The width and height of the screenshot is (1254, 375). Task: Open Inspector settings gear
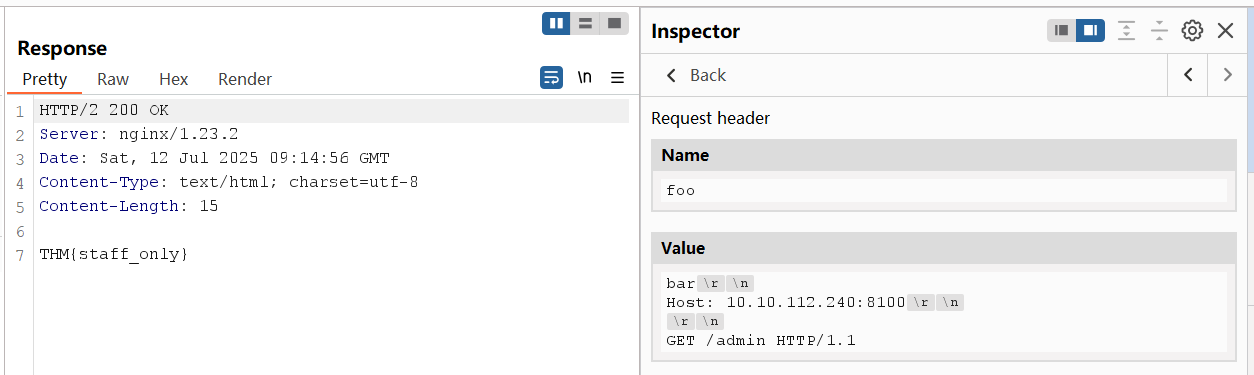(x=1192, y=31)
